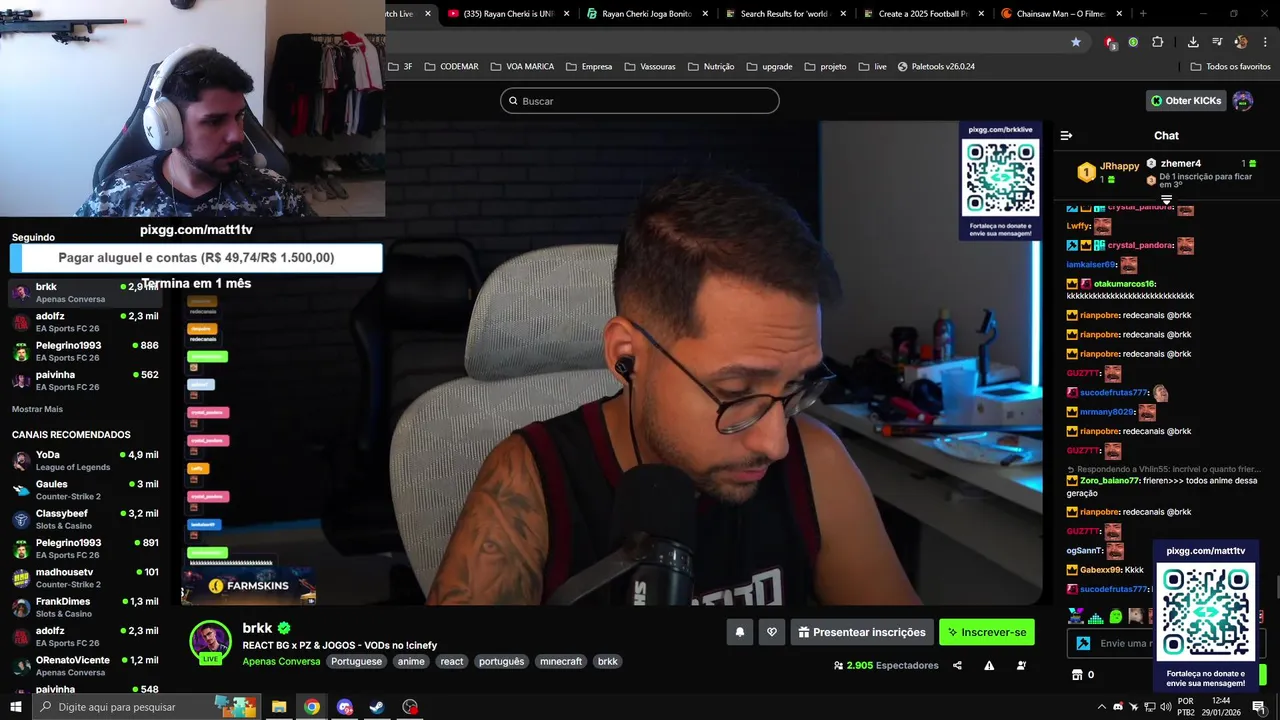Image resolution: width=1280 pixels, height=720 pixels.
Task: Open the paivinha channel with 562 viewers
Action: [86, 380]
